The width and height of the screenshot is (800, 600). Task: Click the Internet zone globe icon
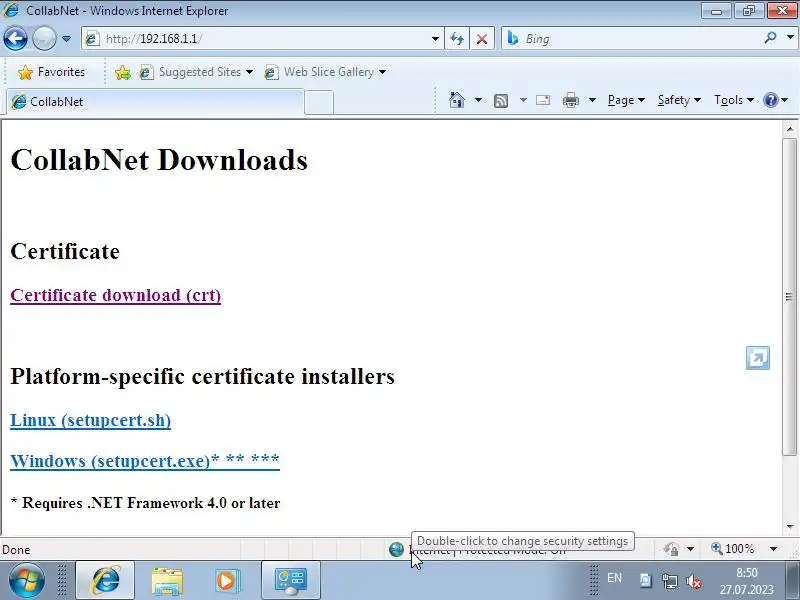click(x=396, y=549)
